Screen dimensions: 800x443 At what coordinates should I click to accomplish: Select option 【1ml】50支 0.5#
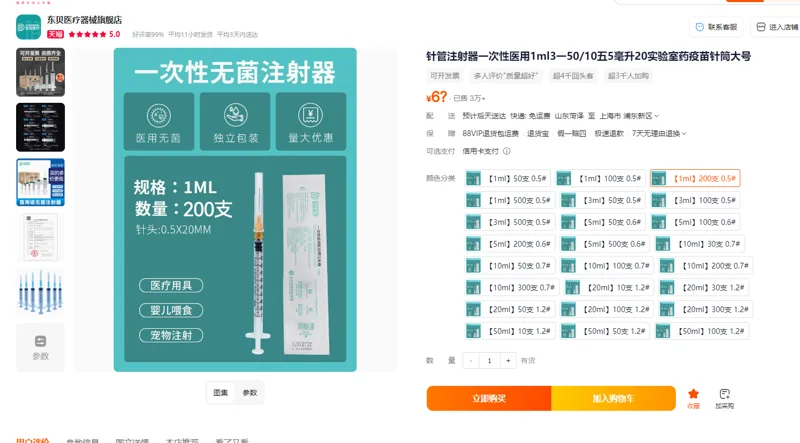[508, 179]
